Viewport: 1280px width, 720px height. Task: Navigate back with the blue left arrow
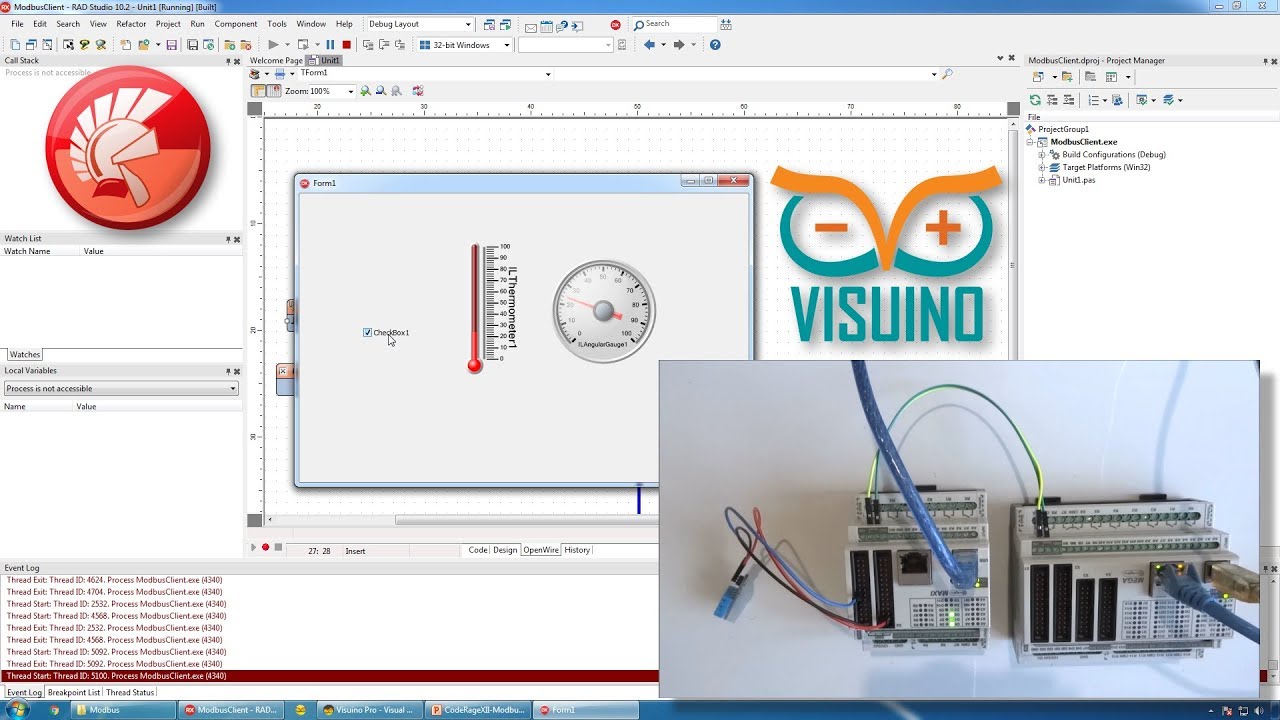click(649, 45)
